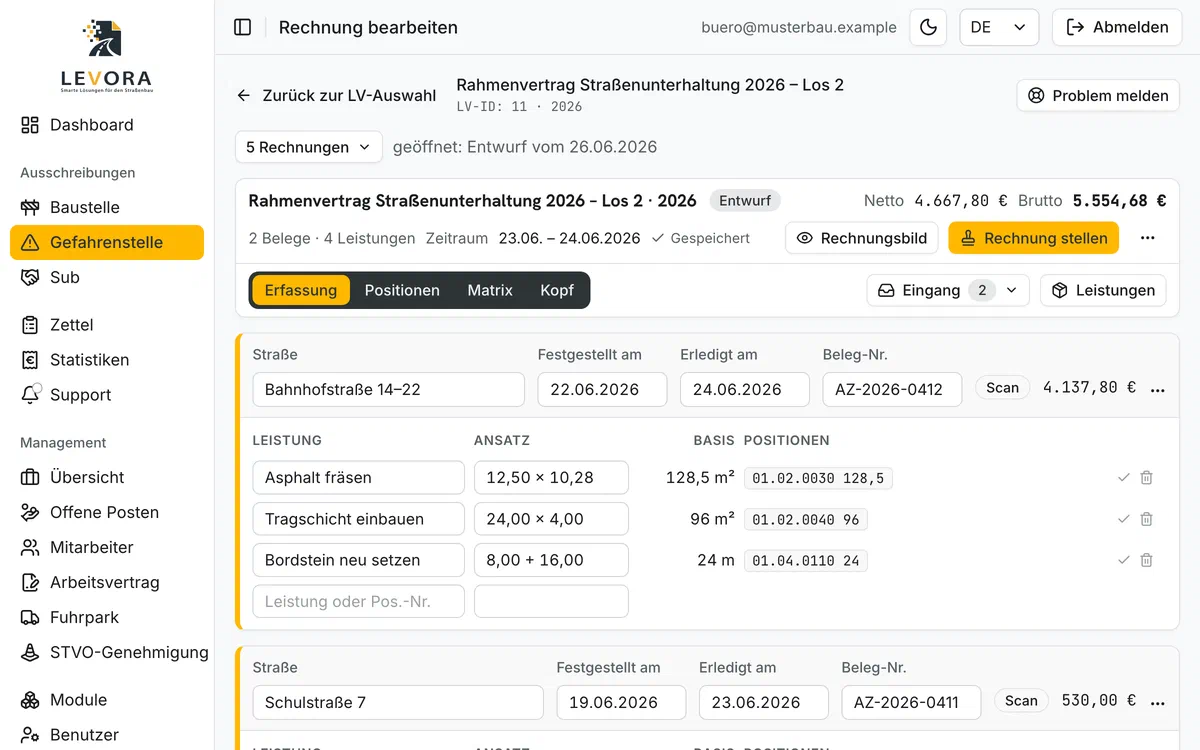Screen dimensions: 1200x750
Task: Click Ansatz field 12,50 × 10,28
Action: (x=551, y=478)
